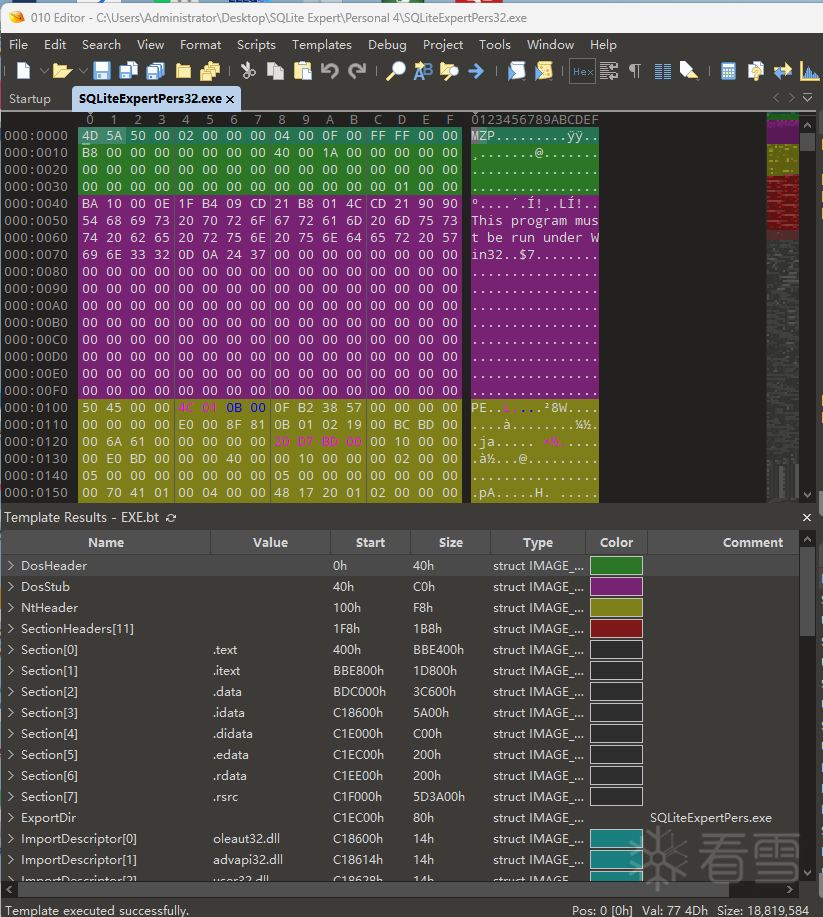Viewport: 823px width, 917px height.
Task: Sort by the Start column header
Action: tap(370, 543)
